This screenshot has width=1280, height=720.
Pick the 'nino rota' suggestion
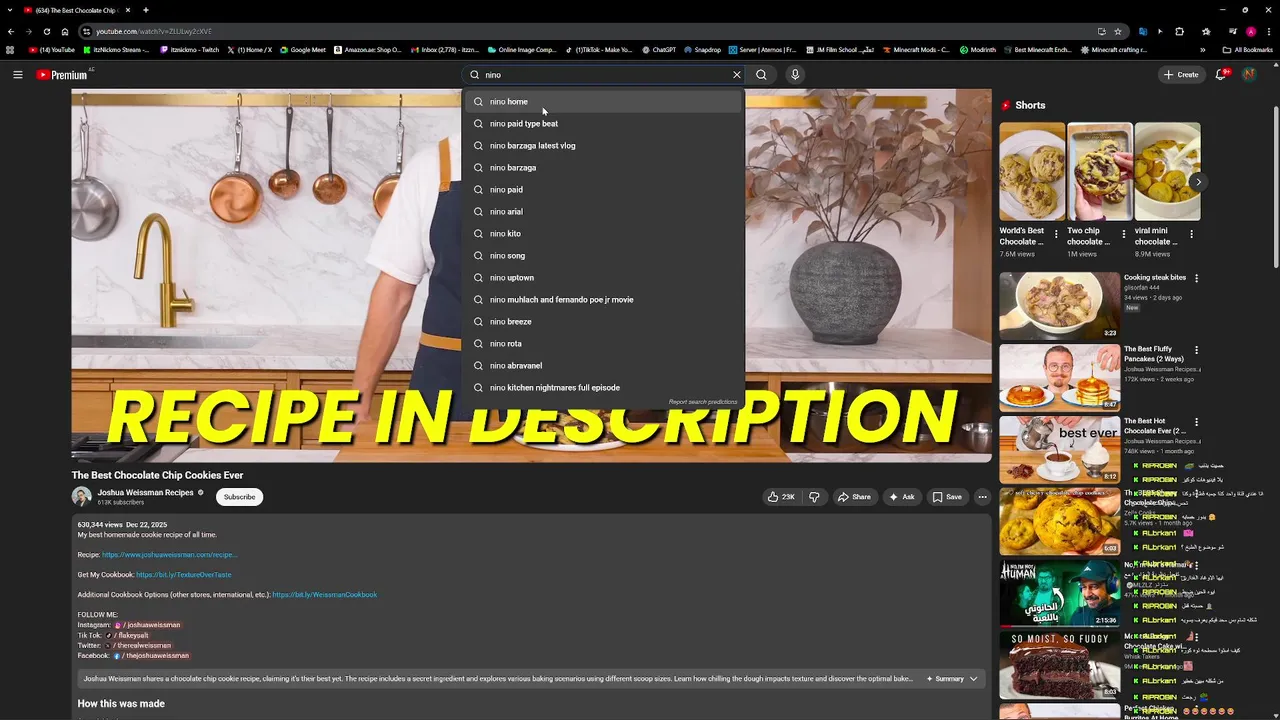click(604, 344)
